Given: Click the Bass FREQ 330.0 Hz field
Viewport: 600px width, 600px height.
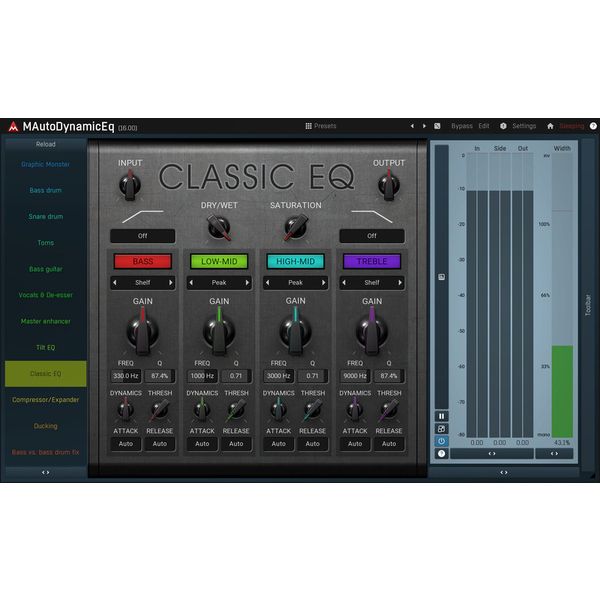Looking at the screenshot, I should coord(126,376).
